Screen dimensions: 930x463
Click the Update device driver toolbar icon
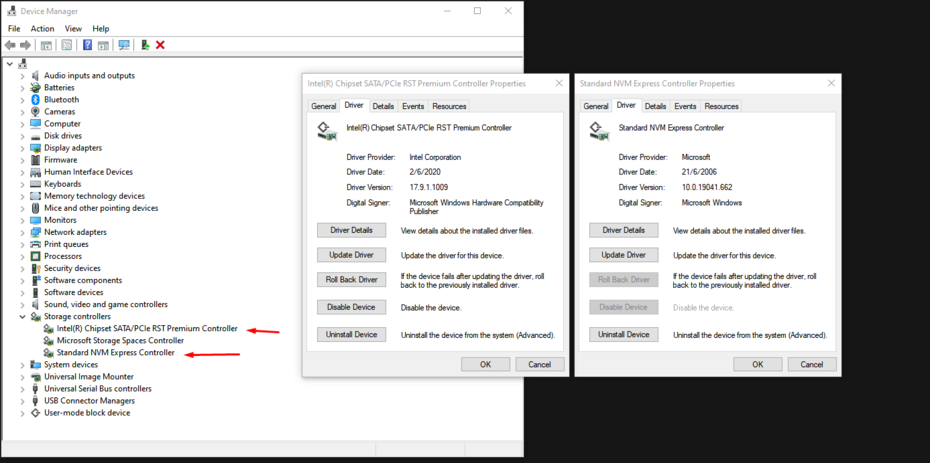point(145,45)
